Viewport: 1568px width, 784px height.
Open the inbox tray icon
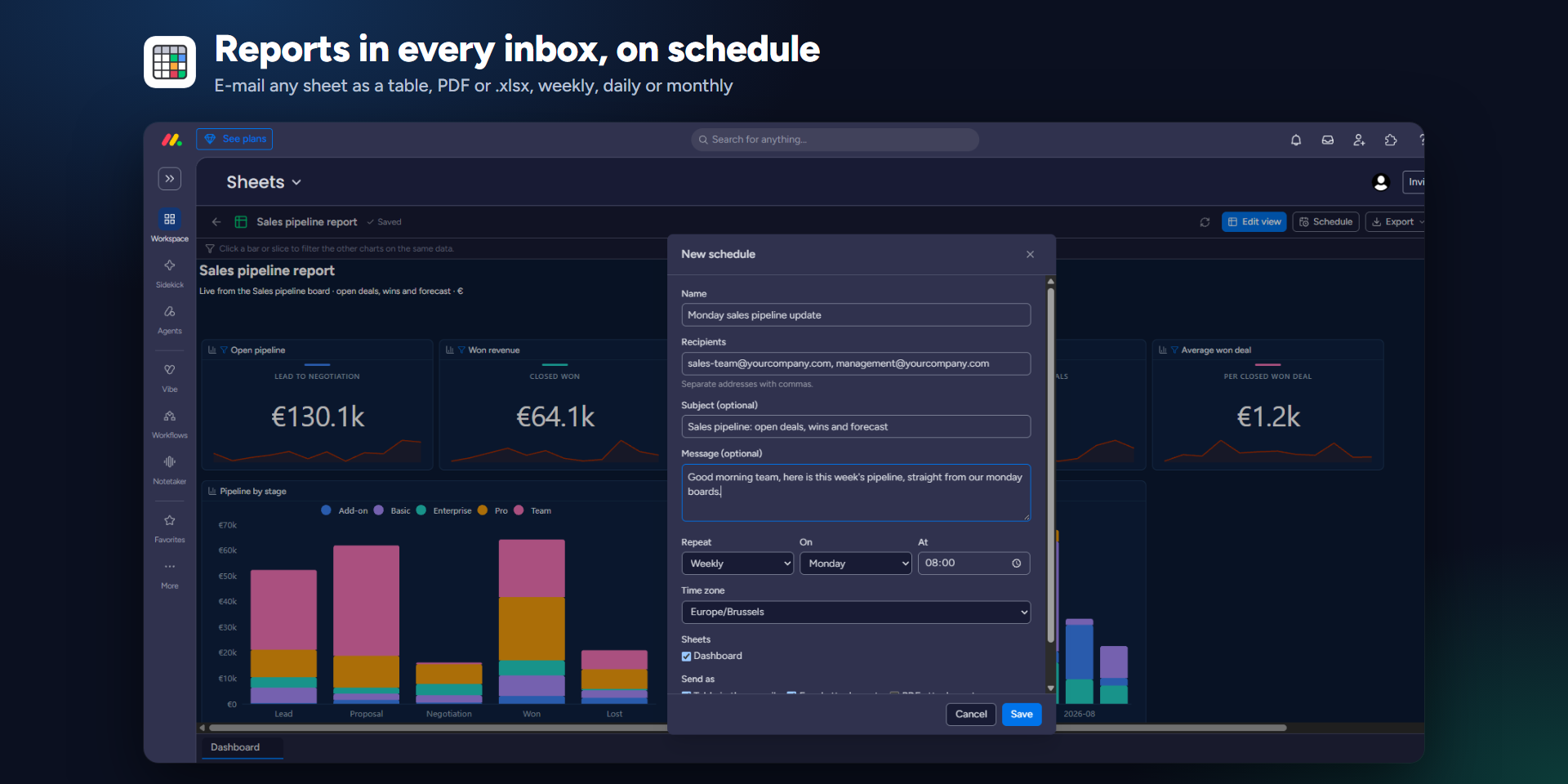click(1328, 140)
